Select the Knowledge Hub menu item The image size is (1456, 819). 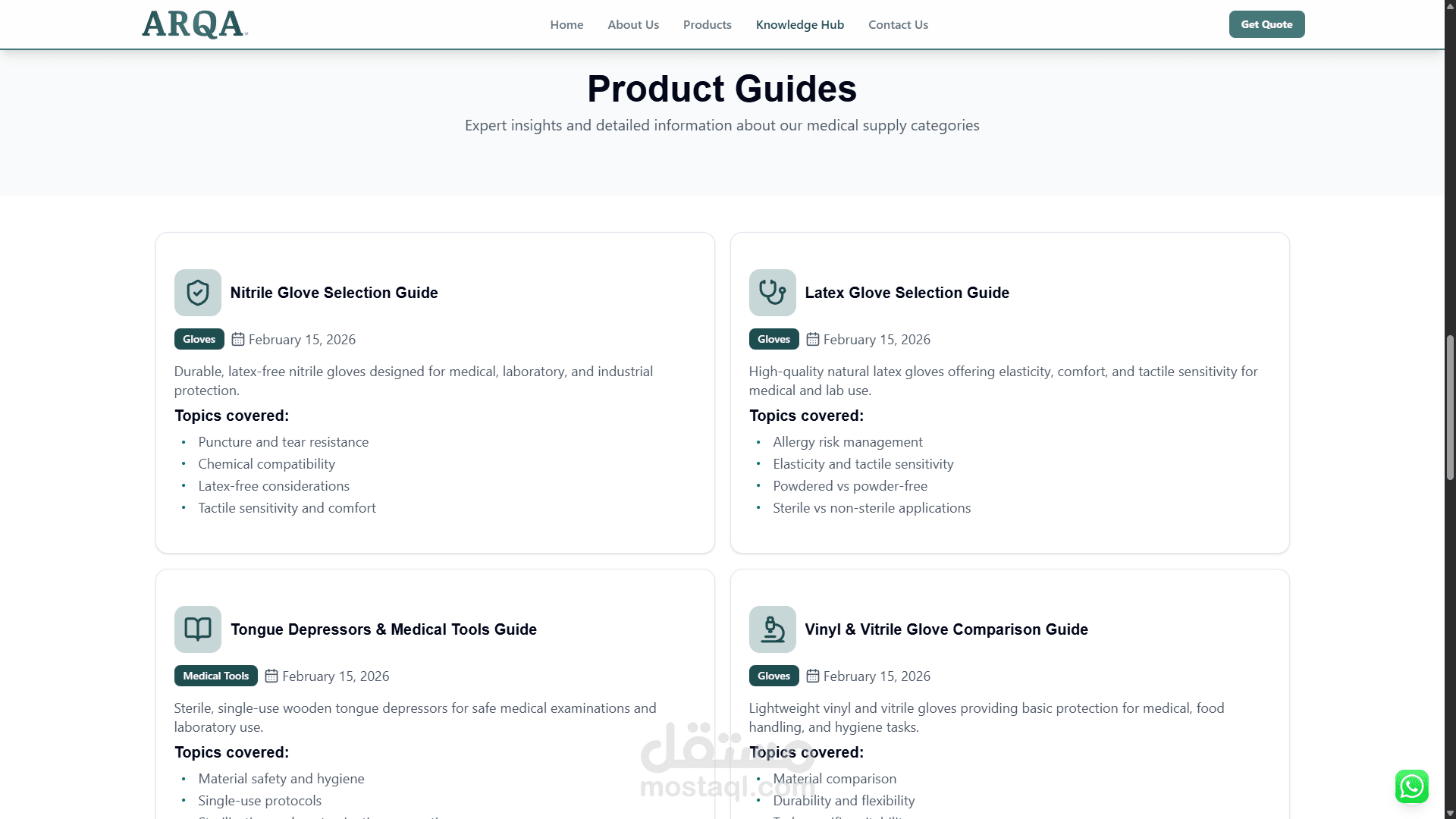[799, 24]
